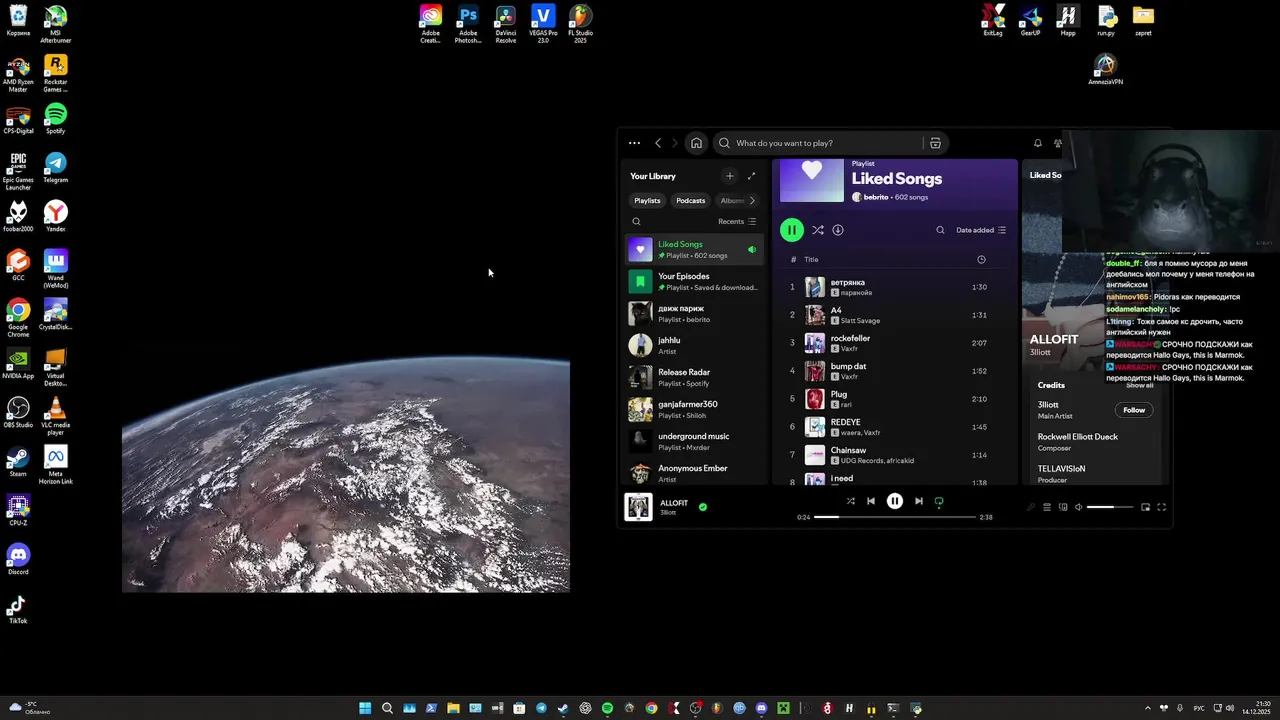Mute the volume using the speaker icon

pyautogui.click(x=1078, y=507)
